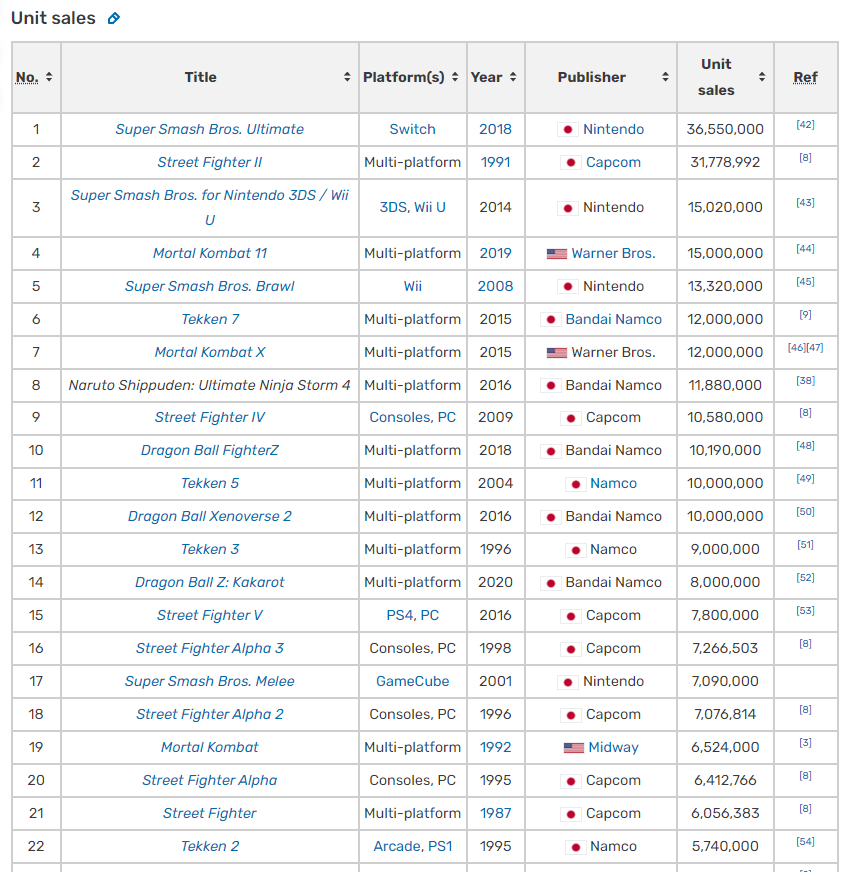Image resolution: width=849 pixels, height=872 pixels.
Task: Sort table by Unit sales column arrows
Action: coord(762,77)
